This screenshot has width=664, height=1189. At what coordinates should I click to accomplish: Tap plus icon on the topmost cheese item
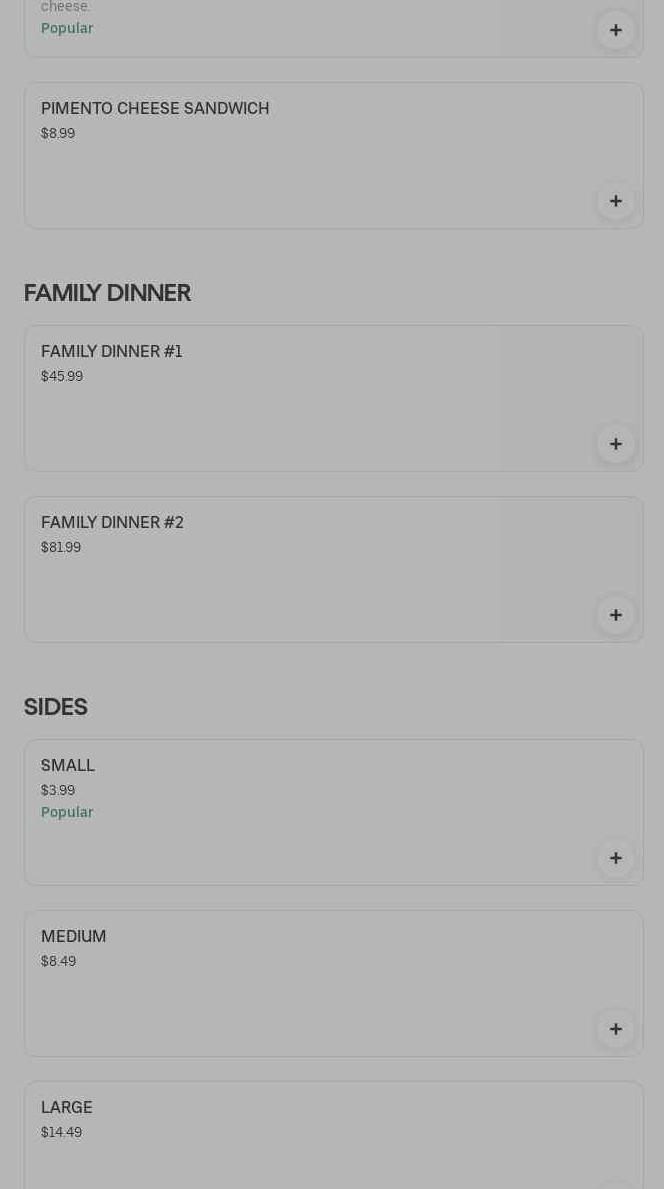615,30
